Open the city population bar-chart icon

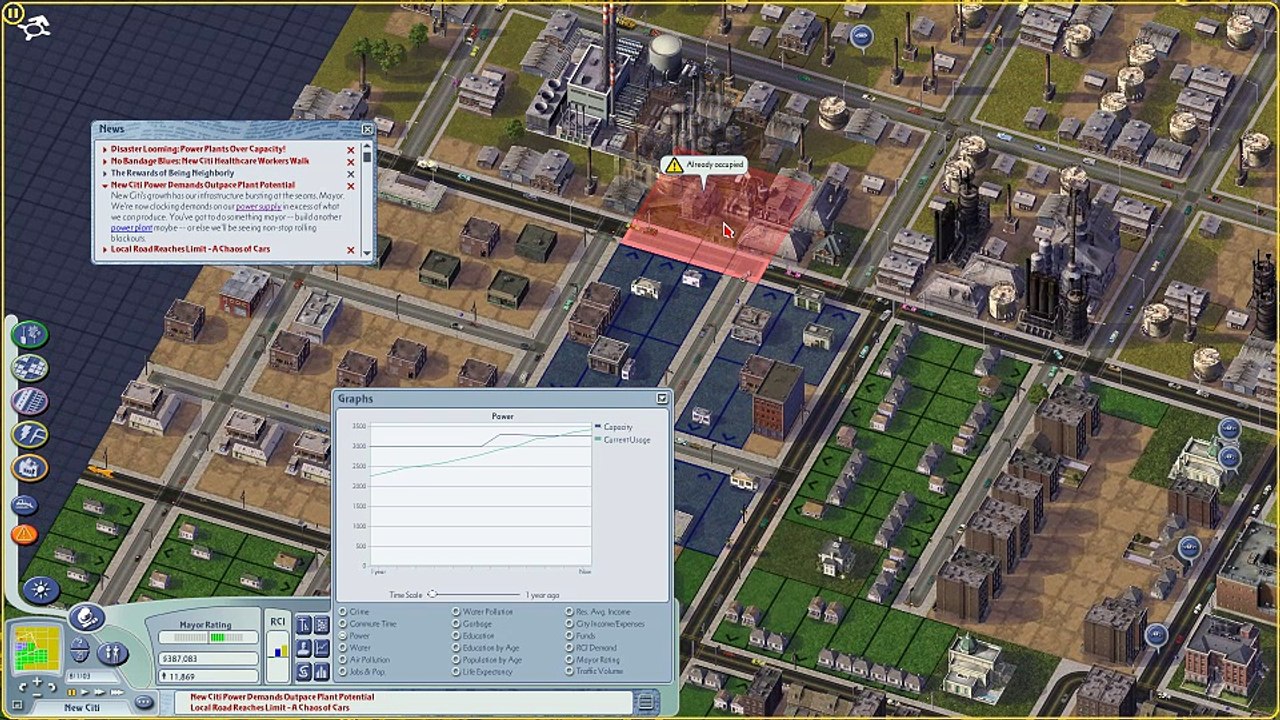tap(321, 670)
